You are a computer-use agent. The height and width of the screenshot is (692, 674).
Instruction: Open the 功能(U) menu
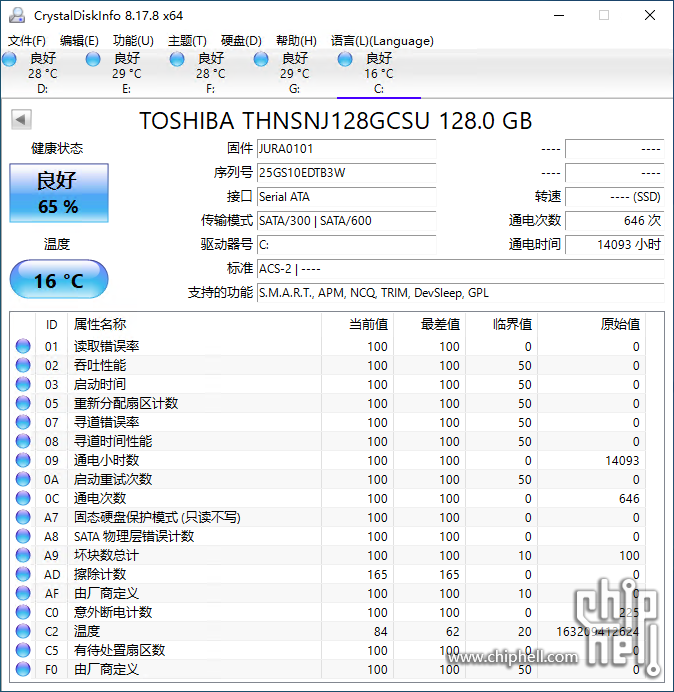[133, 41]
